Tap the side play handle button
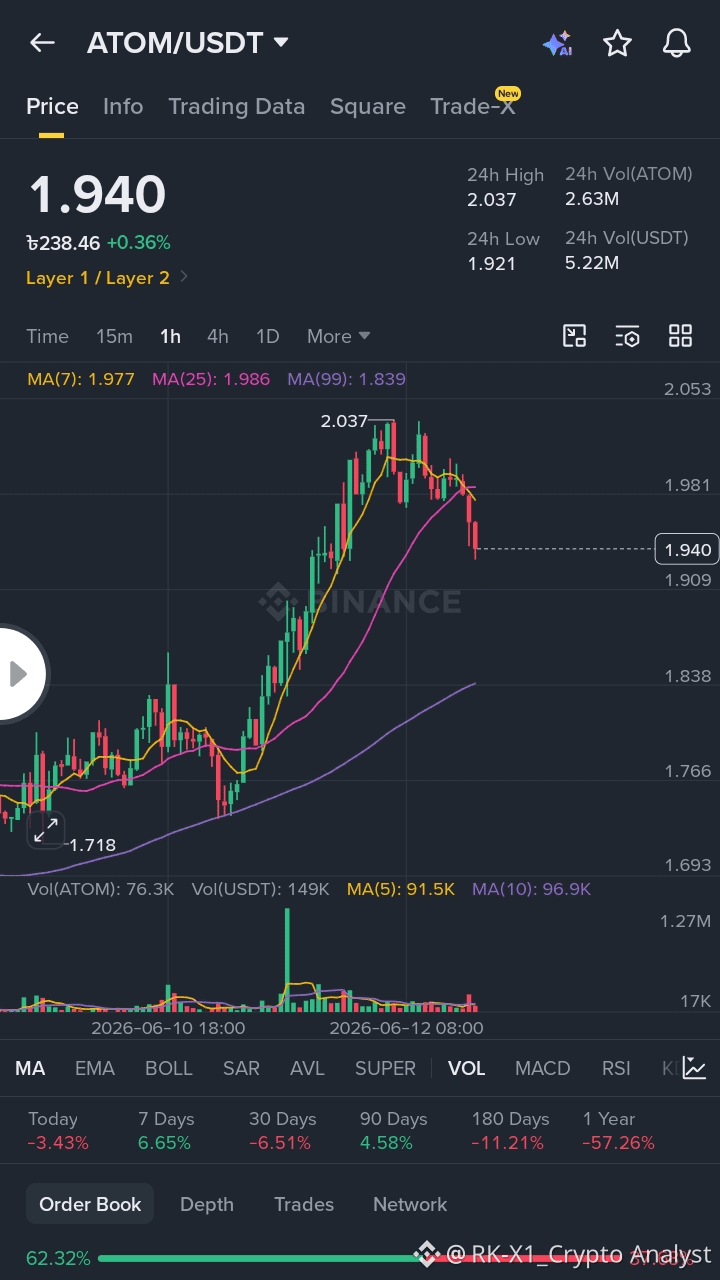720x1280 pixels. [20, 674]
